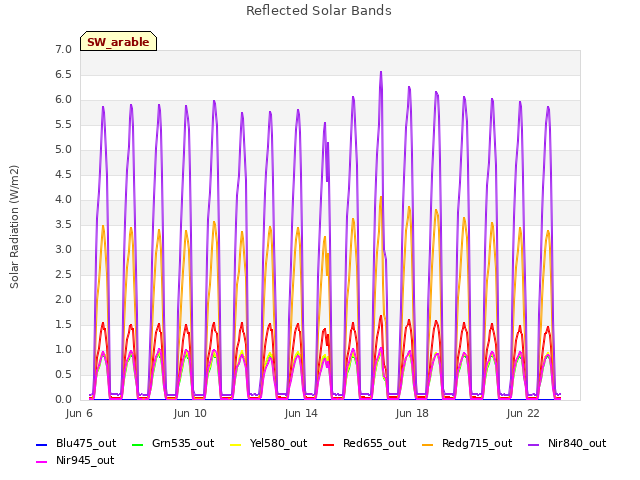This screenshot has height=480, width=640.
Task: Select the Blu475_out legend label
Action: [86, 444]
